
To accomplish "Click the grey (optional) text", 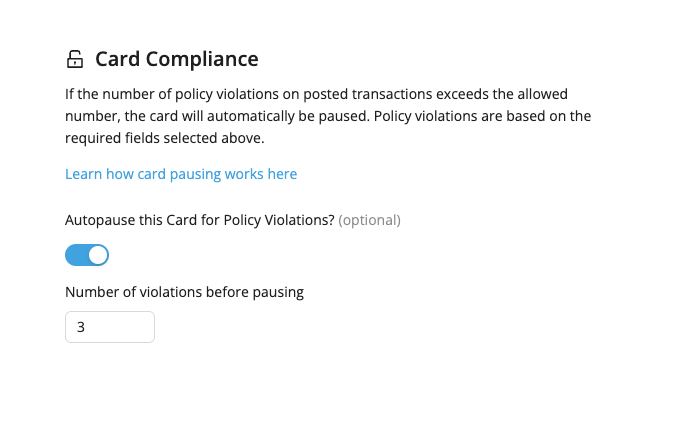I will tap(369, 220).
